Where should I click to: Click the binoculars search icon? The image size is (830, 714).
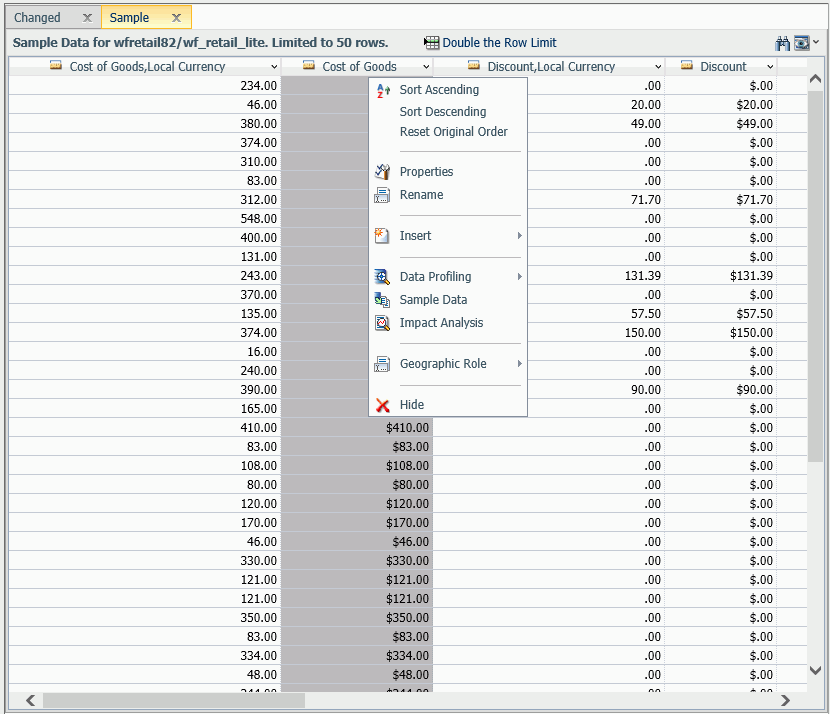click(x=782, y=43)
